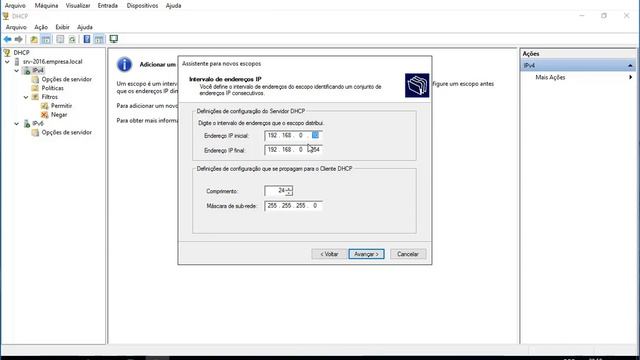Open the VM Ajuda menu at top
640x360 pixels.
point(173,6)
